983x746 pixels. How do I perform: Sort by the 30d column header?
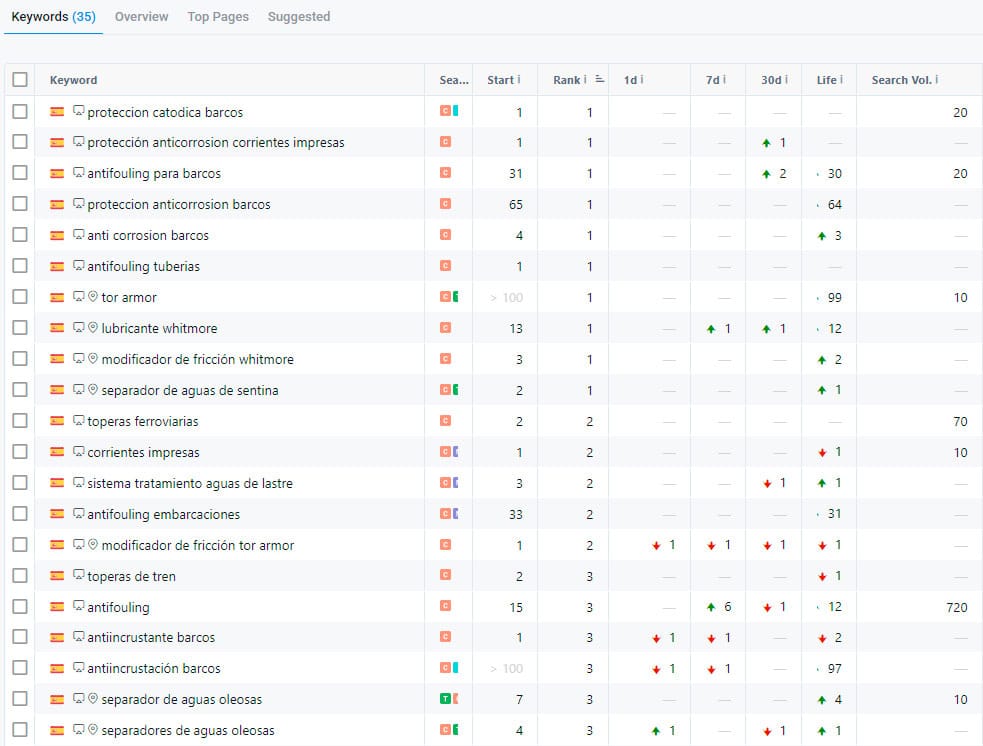point(771,80)
